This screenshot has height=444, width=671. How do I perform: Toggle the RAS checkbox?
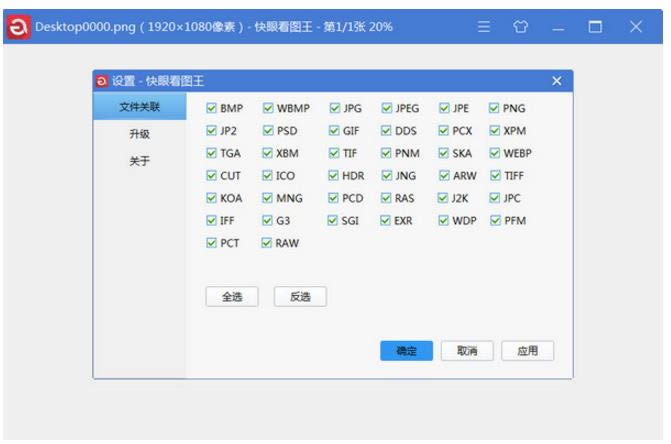(x=386, y=198)
